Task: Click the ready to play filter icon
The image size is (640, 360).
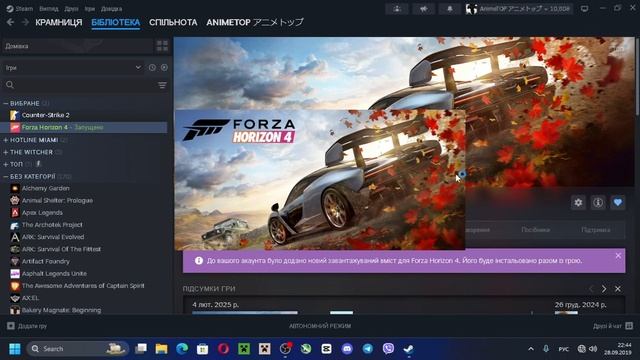Action: pos(164,68)
